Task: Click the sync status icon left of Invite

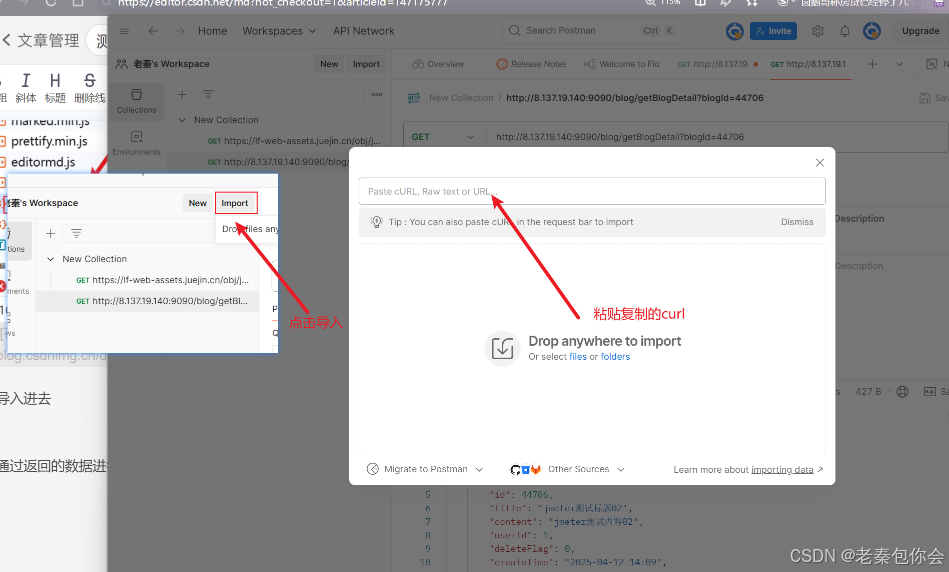Action: 735,31
